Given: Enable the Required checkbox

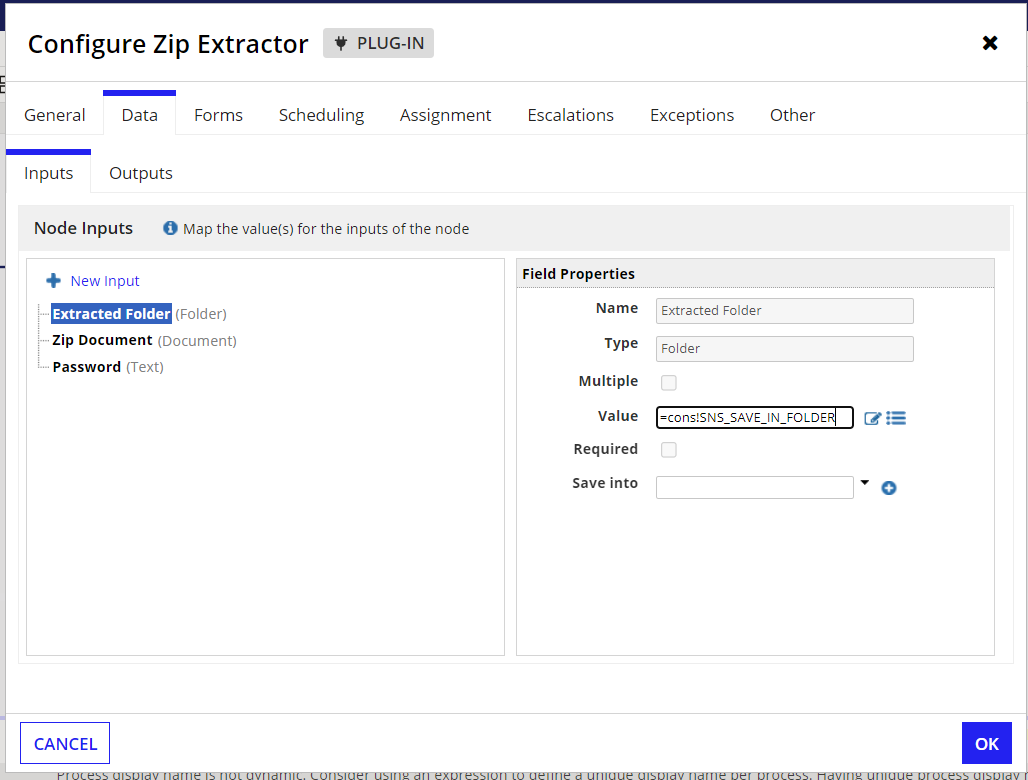Looking at the screenshot, I should click(x=669, y=450).
